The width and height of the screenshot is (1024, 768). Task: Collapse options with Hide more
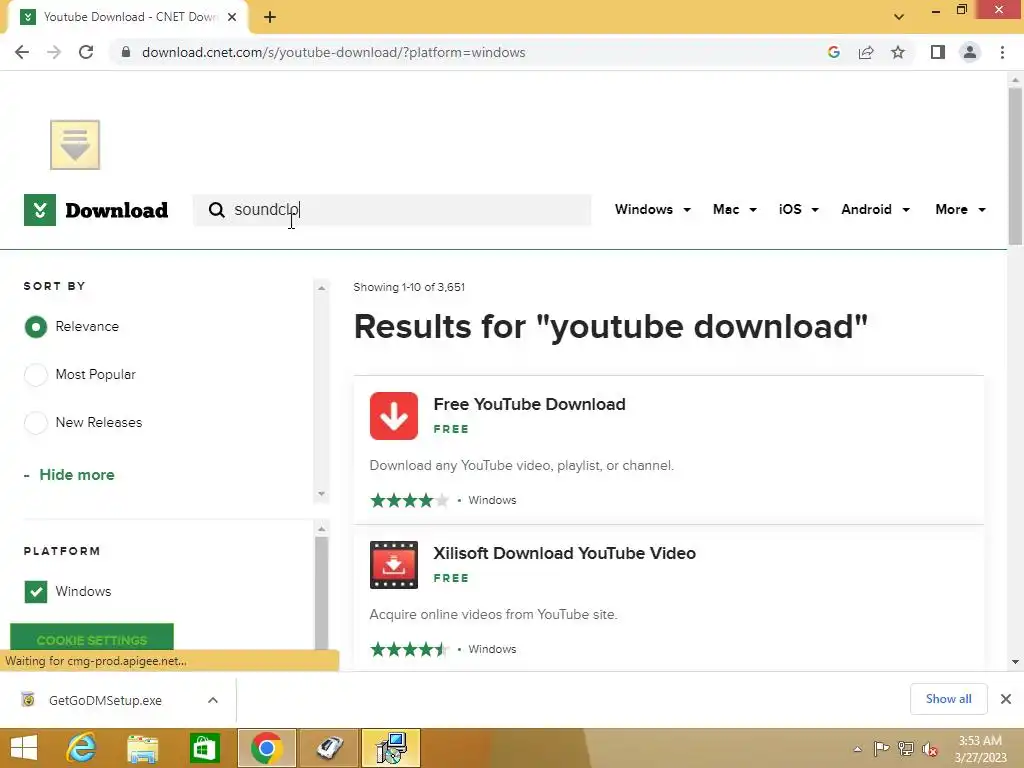76,475
